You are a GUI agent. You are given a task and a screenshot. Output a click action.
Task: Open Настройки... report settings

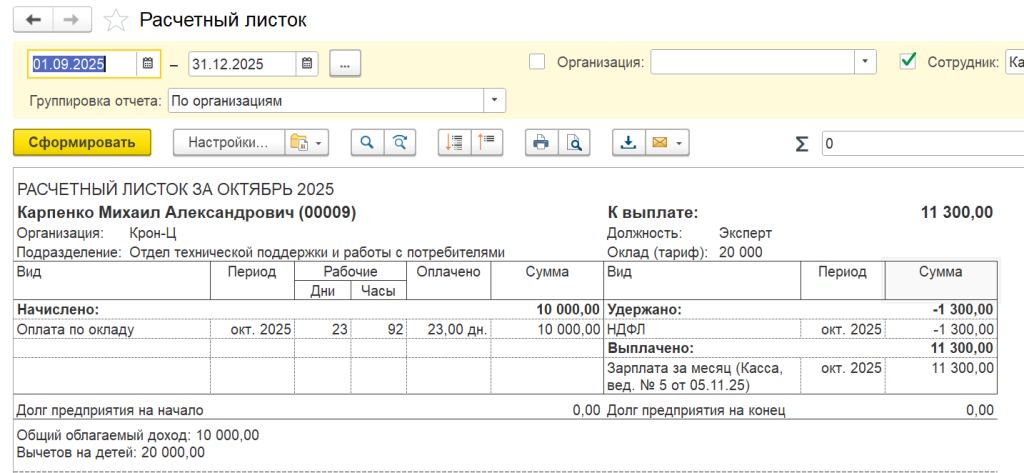click(x=229, y=142)
